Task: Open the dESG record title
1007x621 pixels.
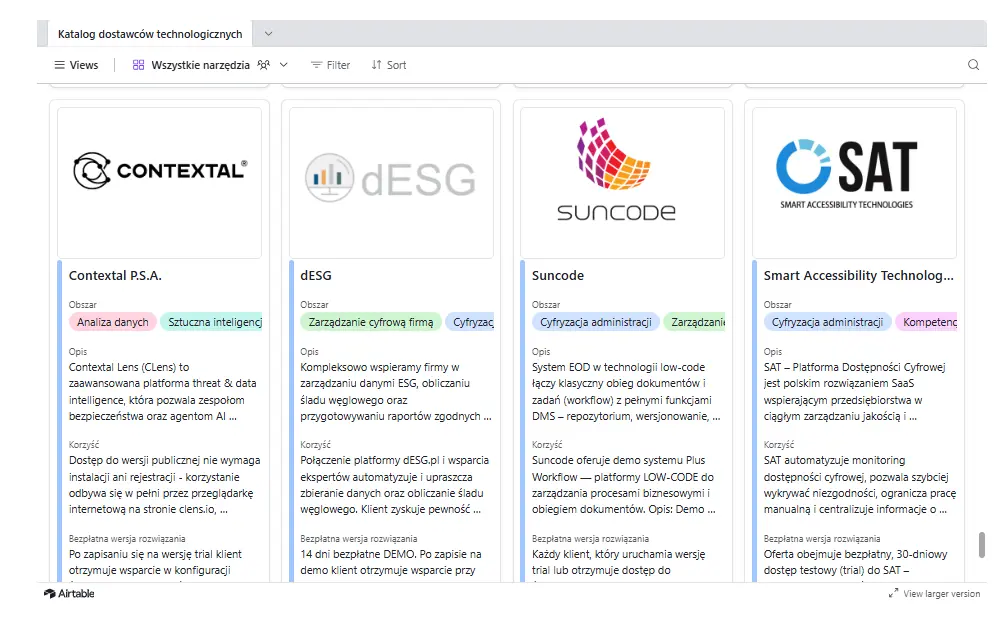Action: (x=316, y=276)
